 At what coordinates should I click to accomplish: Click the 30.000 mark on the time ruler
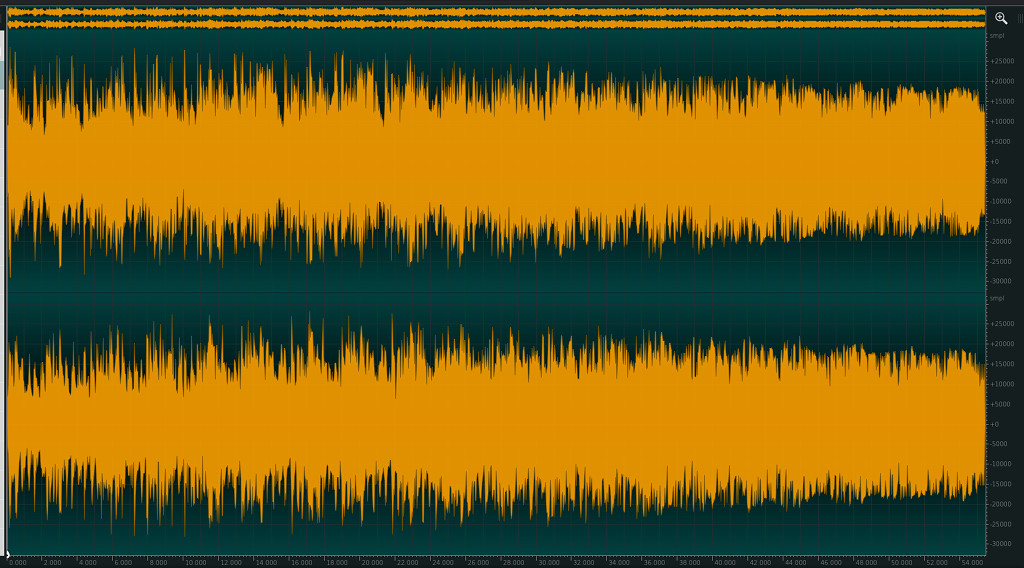[x=549, y=562]
